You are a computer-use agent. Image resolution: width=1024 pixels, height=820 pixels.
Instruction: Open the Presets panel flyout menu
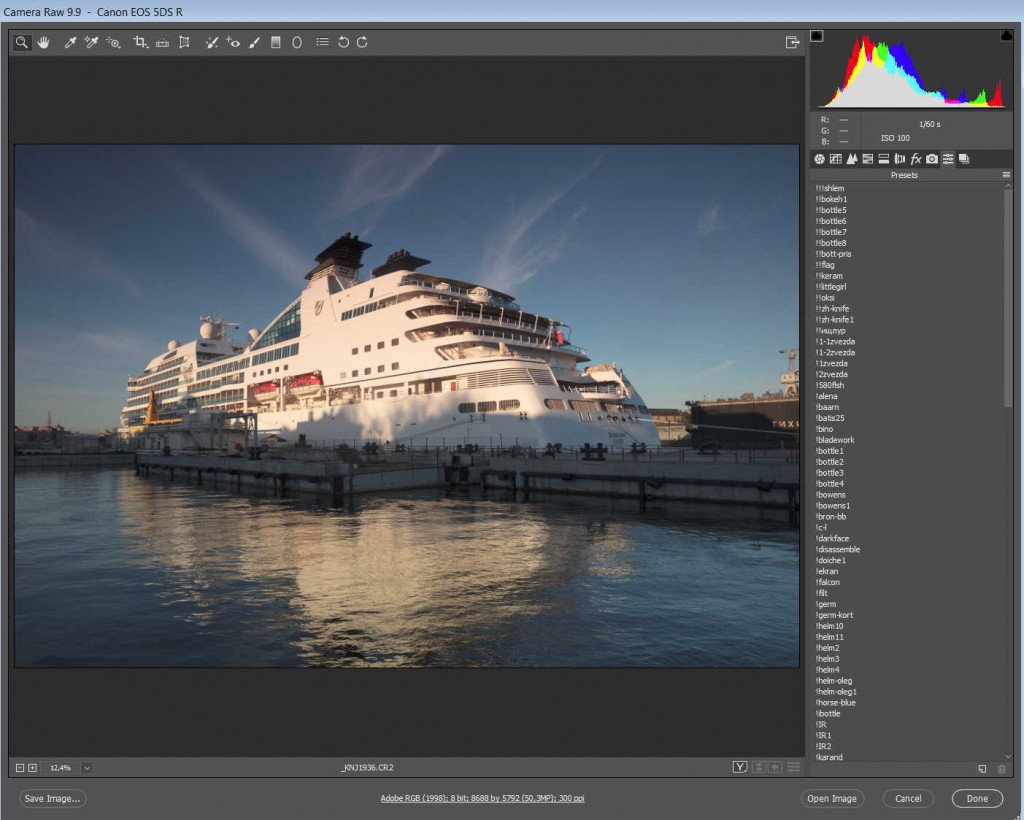pyautogui.click(x=1006, y=175)
